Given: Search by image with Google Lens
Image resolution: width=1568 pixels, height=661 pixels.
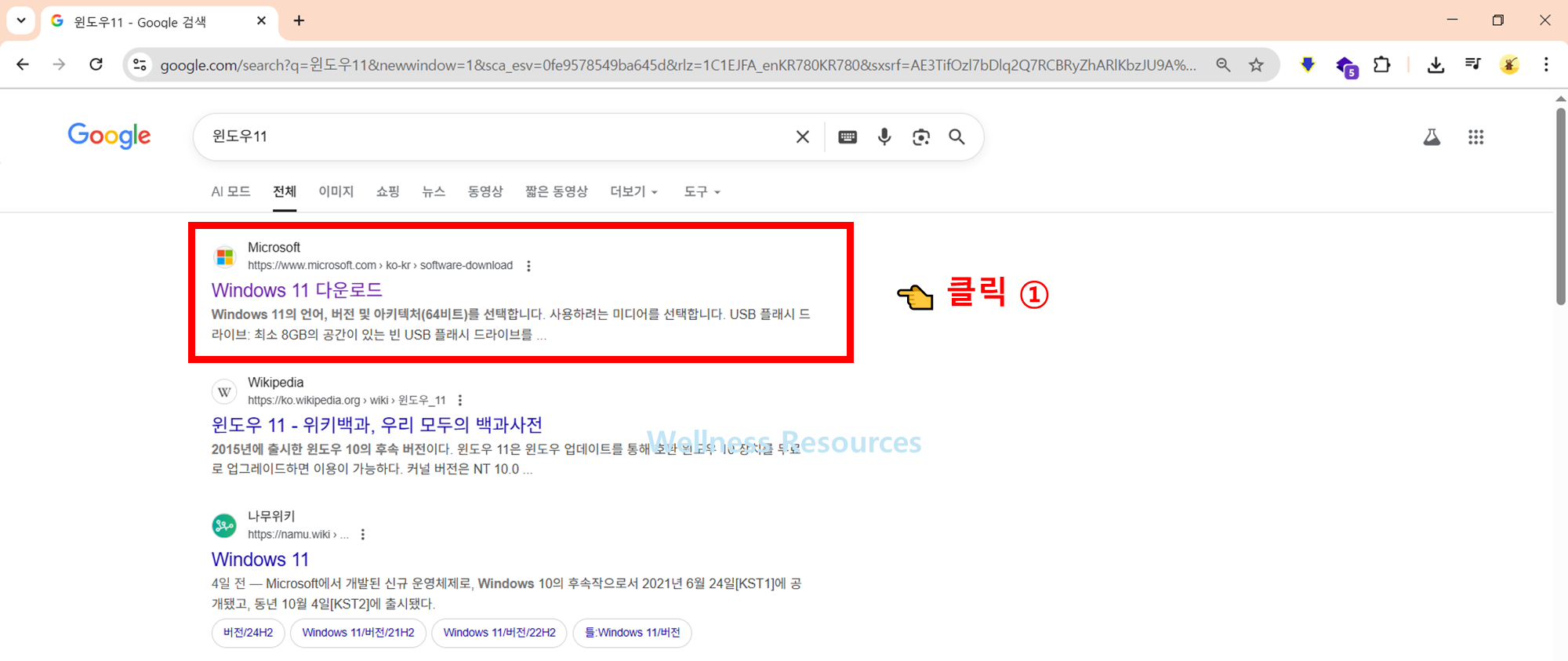Looking at the screenshot, I should pyautogui.click(x=921, y=137).
